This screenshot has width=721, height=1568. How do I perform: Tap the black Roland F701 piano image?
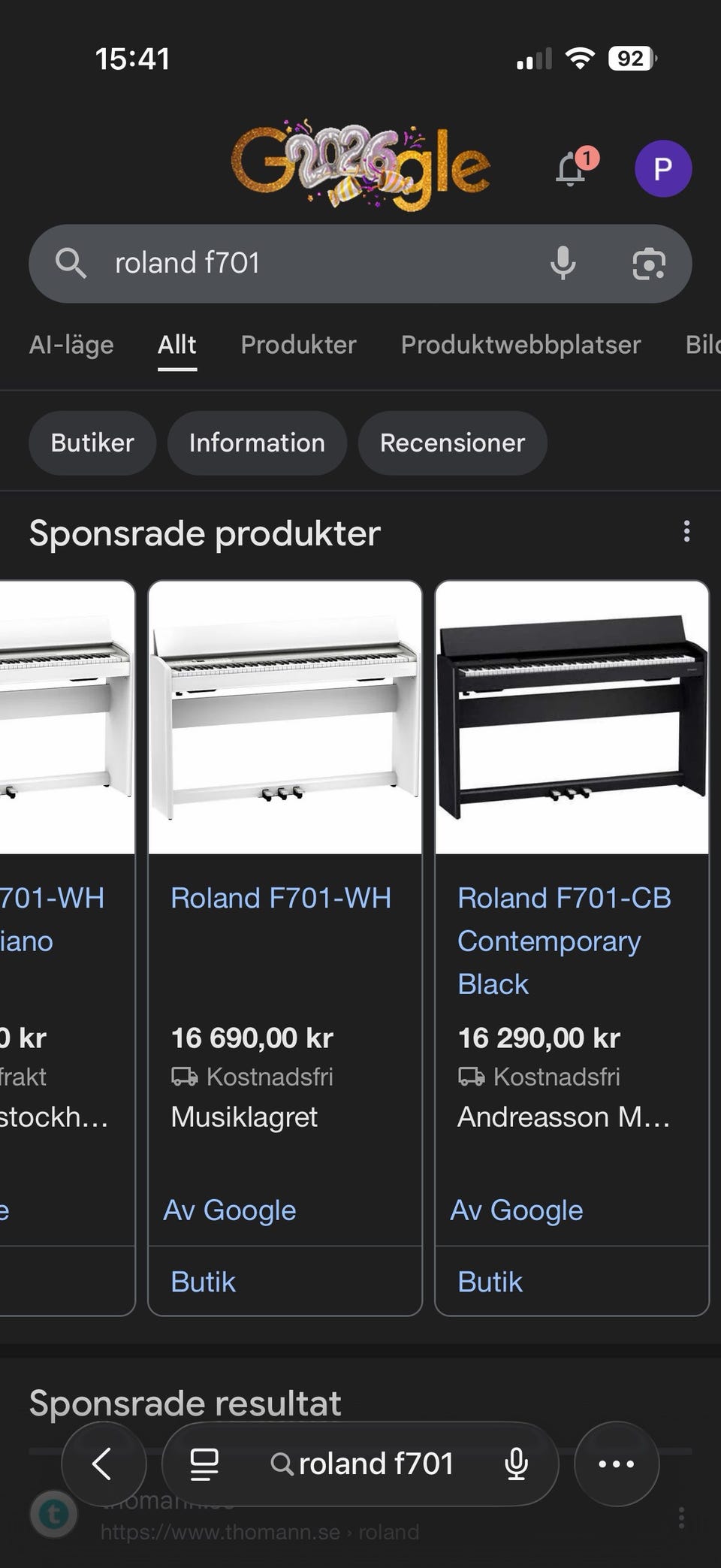point(572,718)
